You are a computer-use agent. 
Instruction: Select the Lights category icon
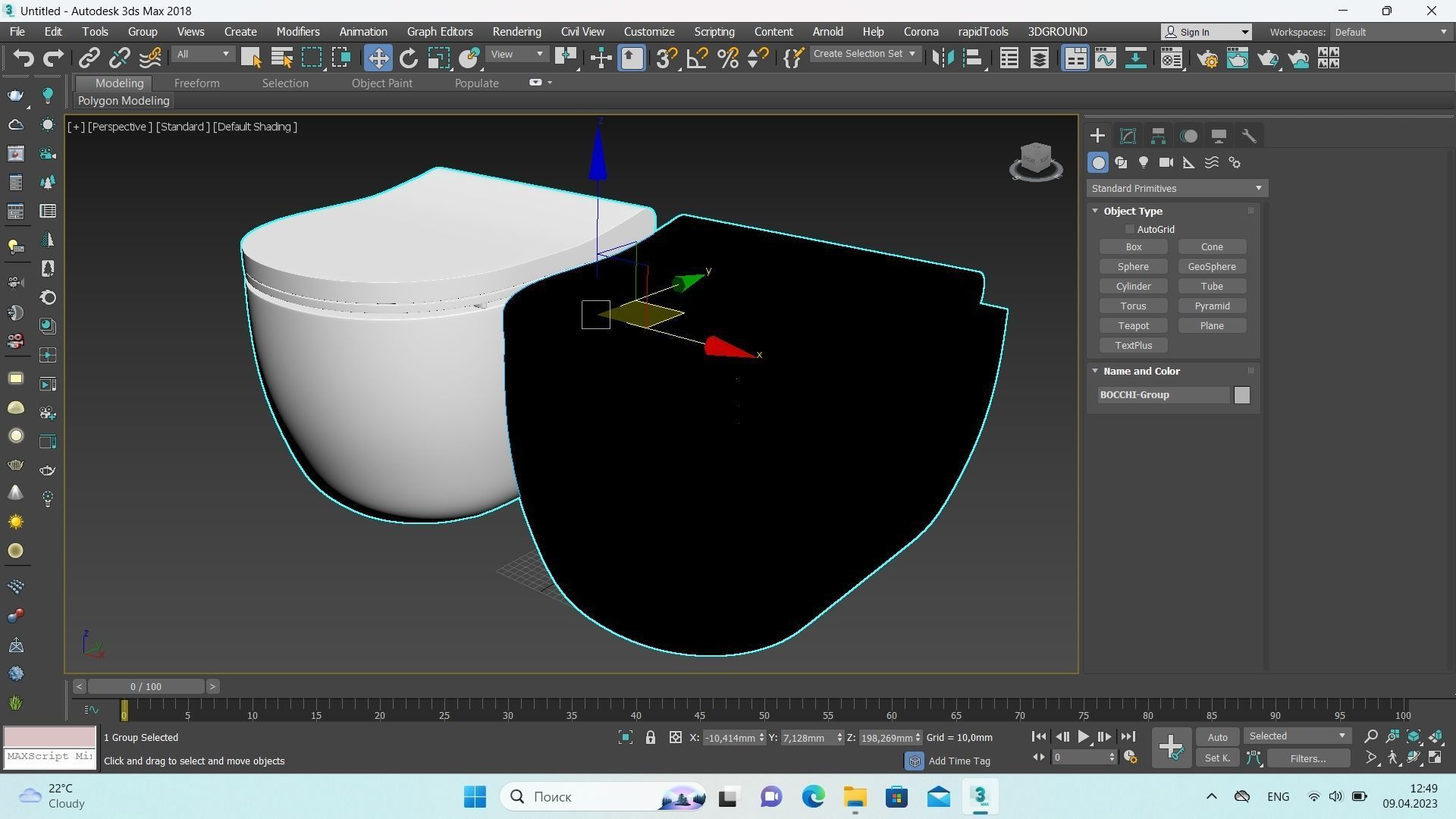(1144, 162)
